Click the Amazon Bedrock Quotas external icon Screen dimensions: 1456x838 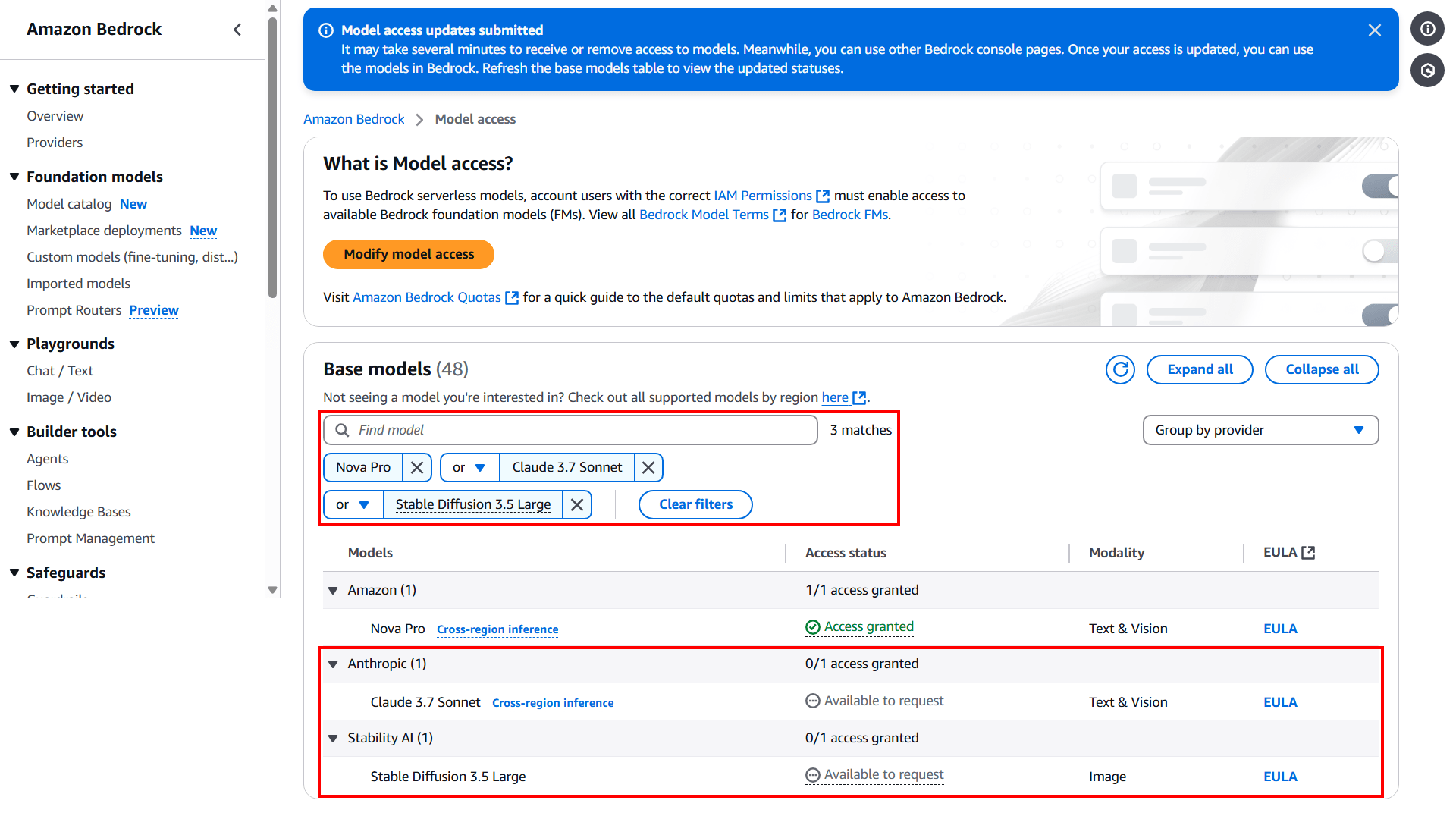(x=512, y=298)
